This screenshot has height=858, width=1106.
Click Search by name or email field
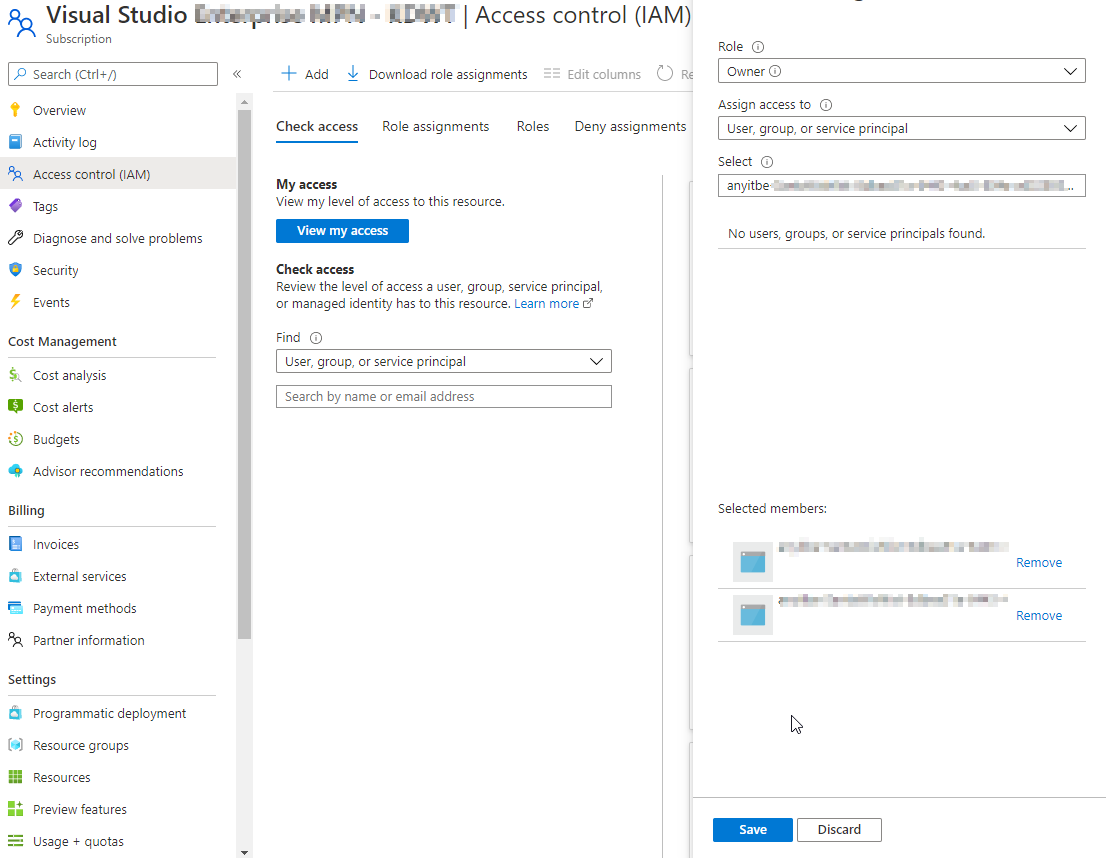point(444,397)
